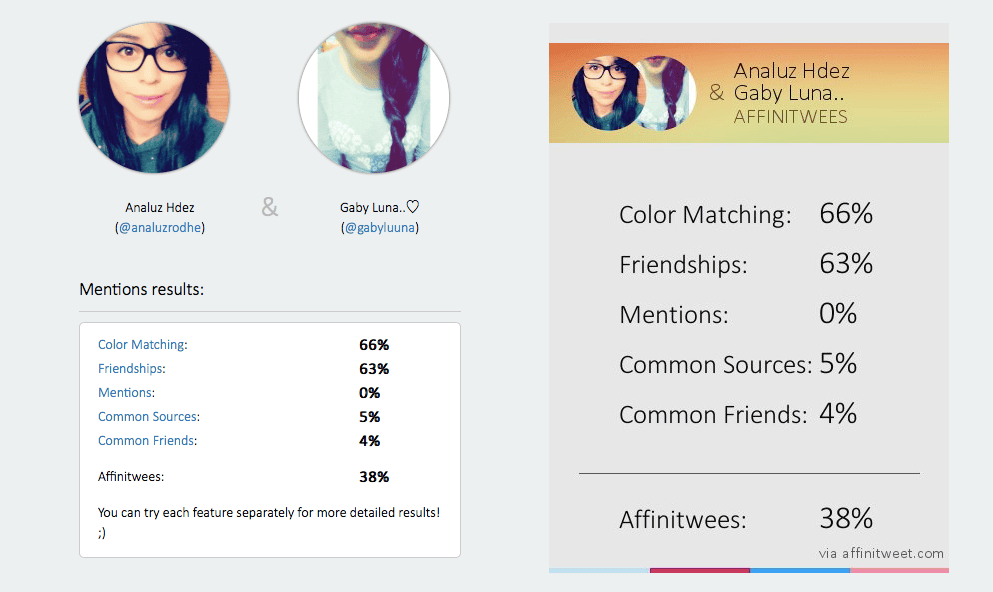The image size is (993, 592).
Task: Click the ampersand symbol in the banner
Action: [716, 93]
